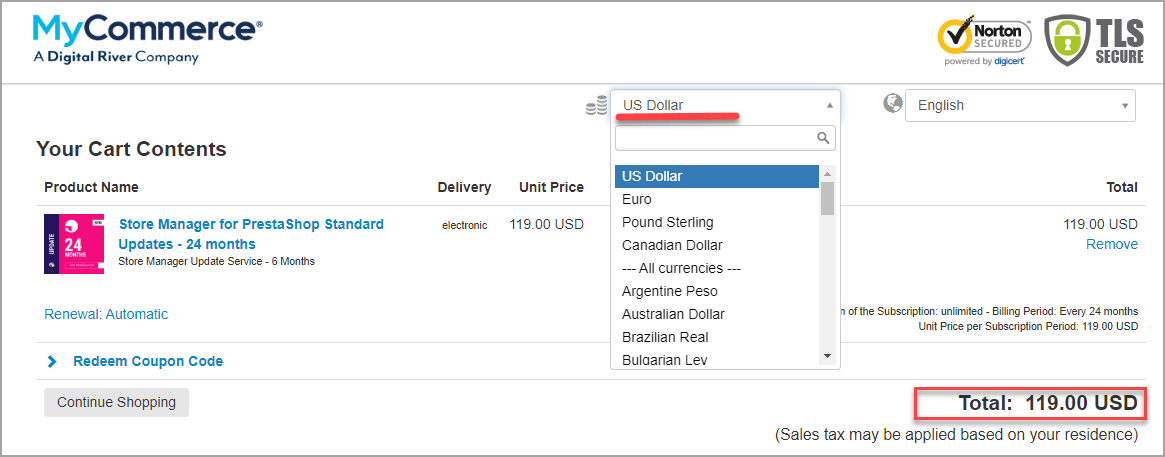Image resolution: width=1165 pixels, height=457 pixels.
Task: Collapse the US Dollar currency dropdown
Action: tap(725, 106)
